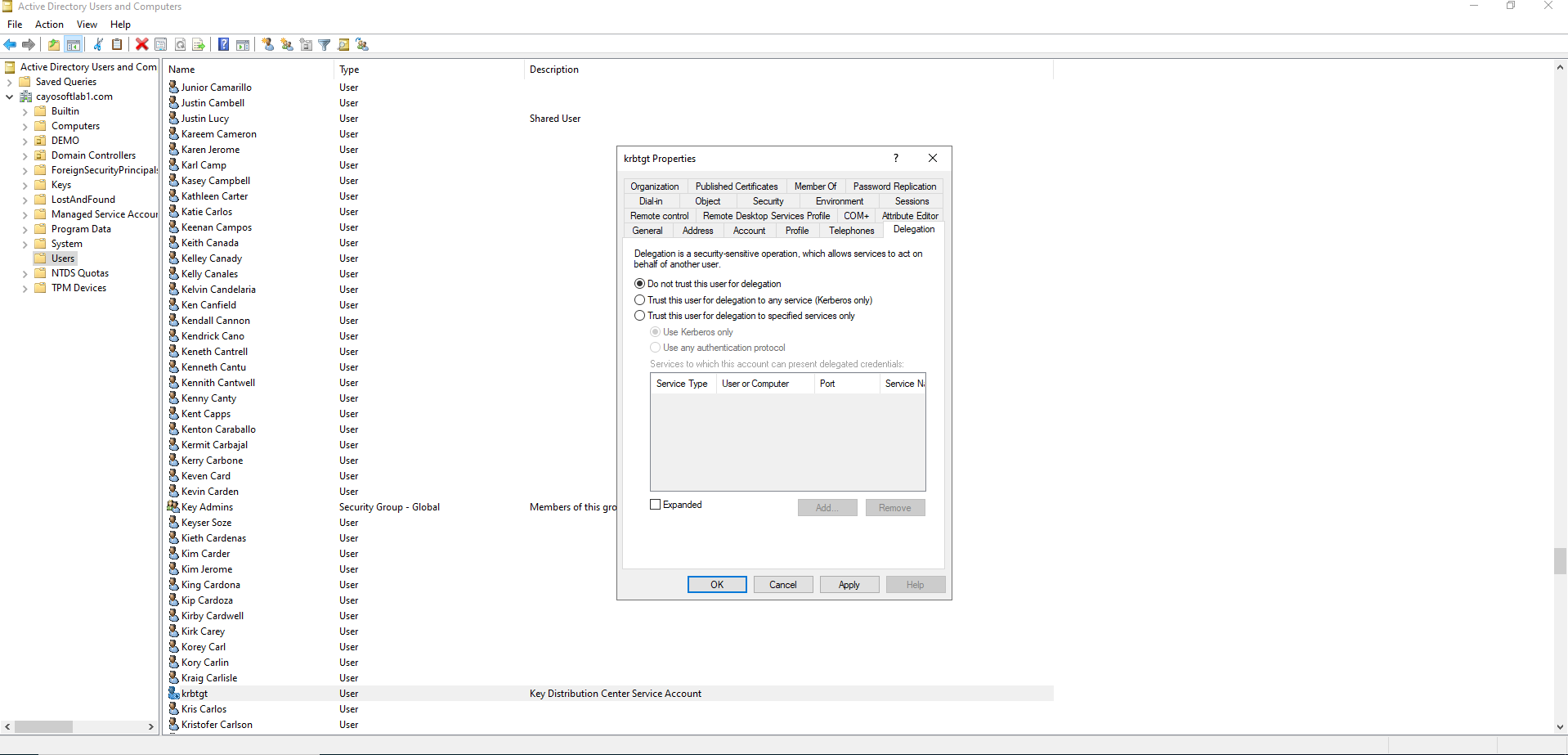Expand the Builtin tree node
The width and height of the screenshot is (1568, 755).
click(x=25, y=112)
